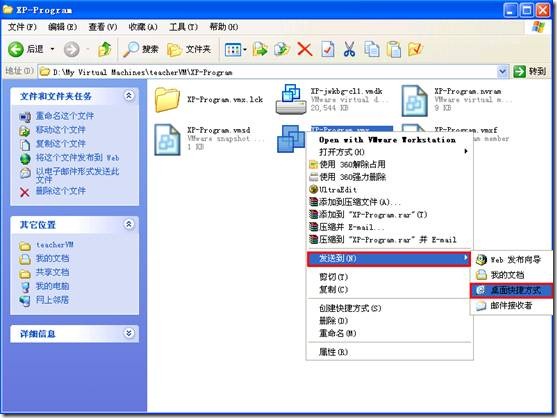Collapse the 其它位置 panel
The image size is (557, 418).
tap(129, 224)
